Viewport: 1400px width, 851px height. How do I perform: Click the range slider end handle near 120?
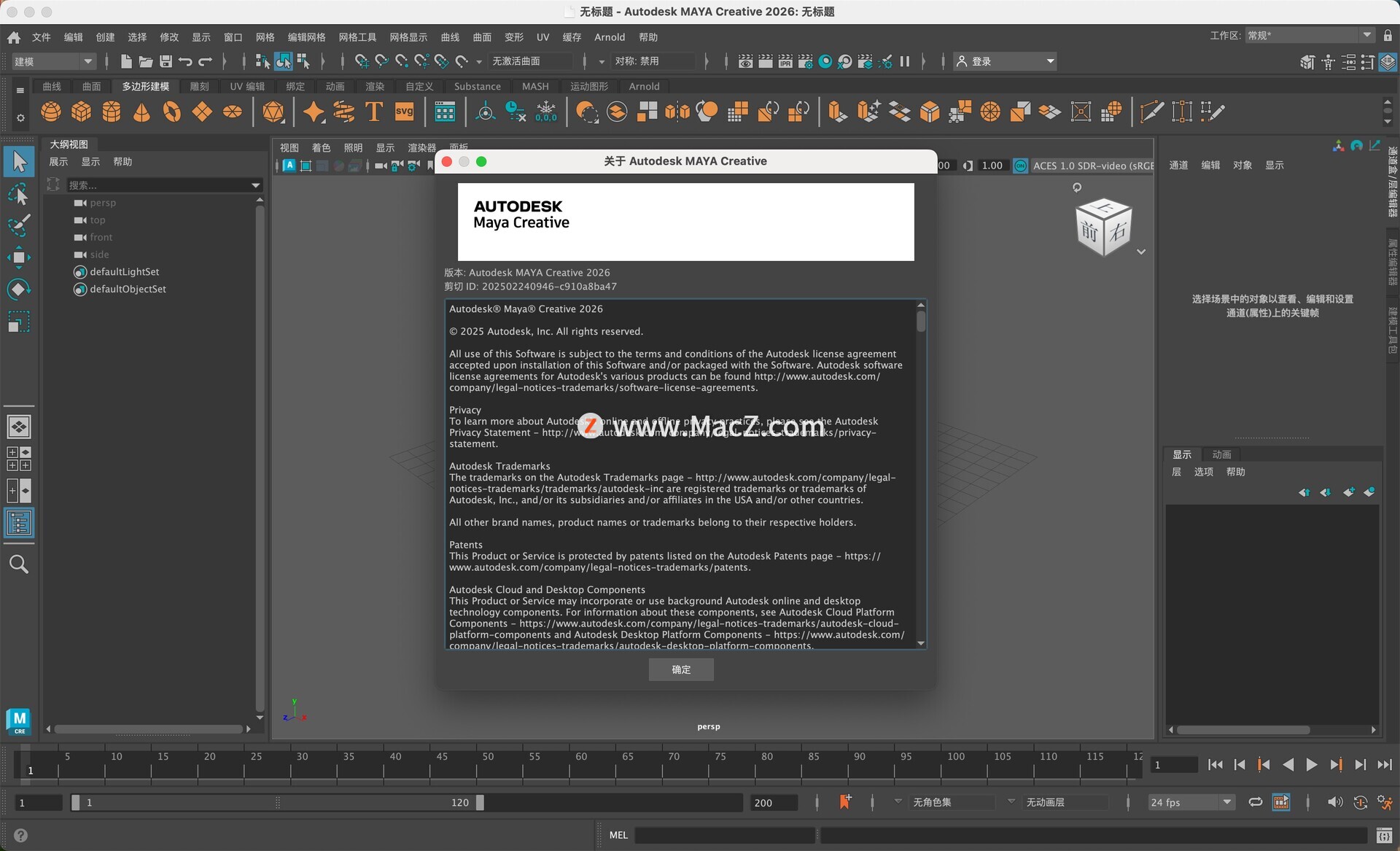click(480, 802)
